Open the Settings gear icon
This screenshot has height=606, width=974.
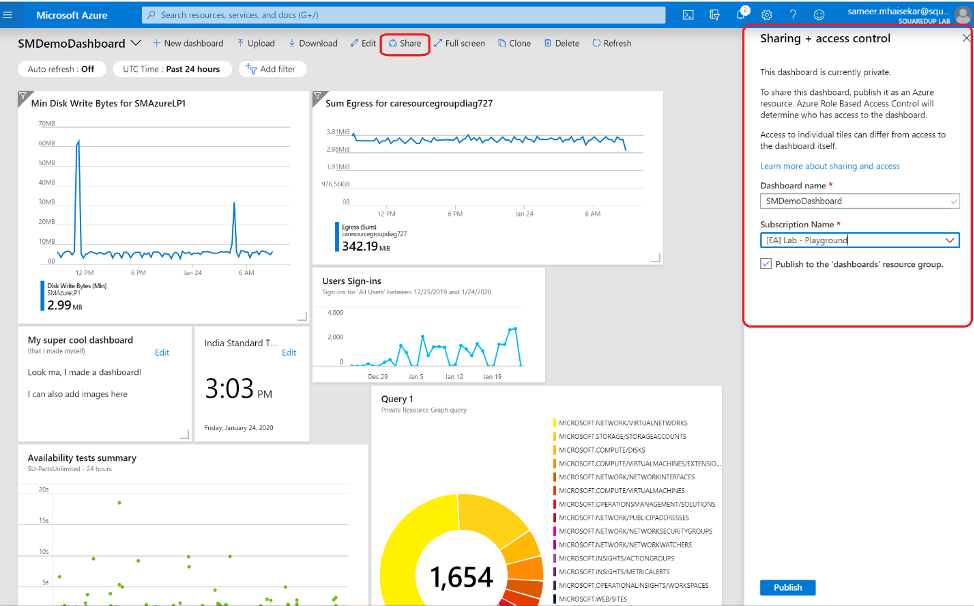tap(767, 14)
